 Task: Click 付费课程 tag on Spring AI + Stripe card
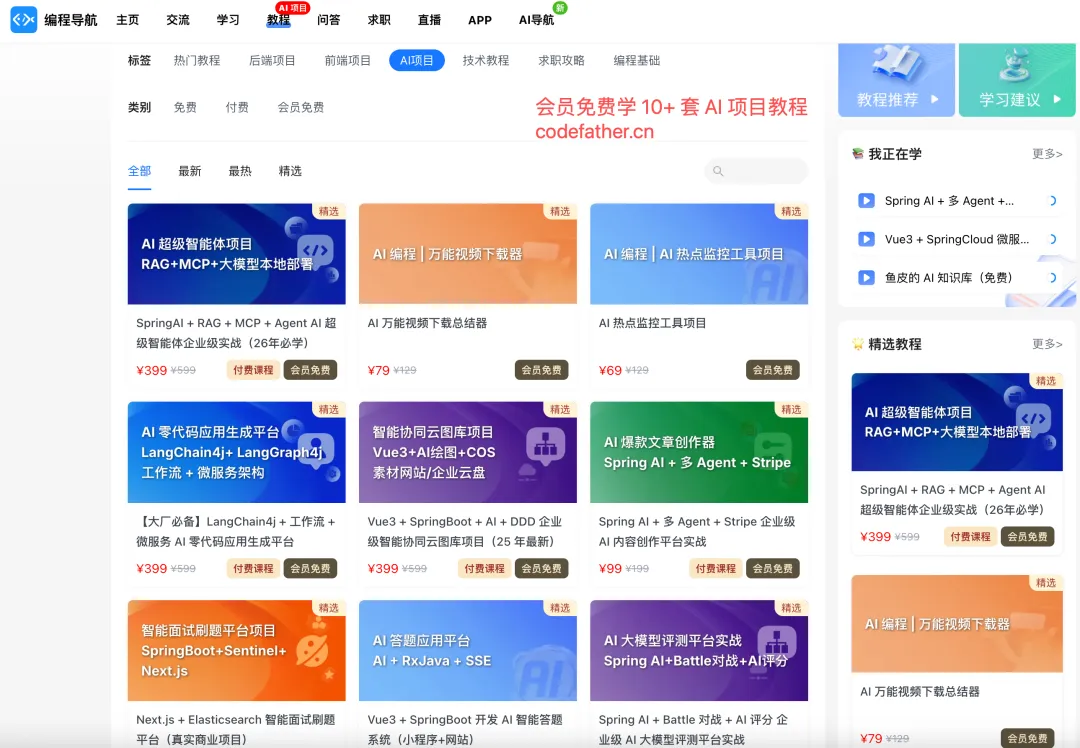click(716, 568)
